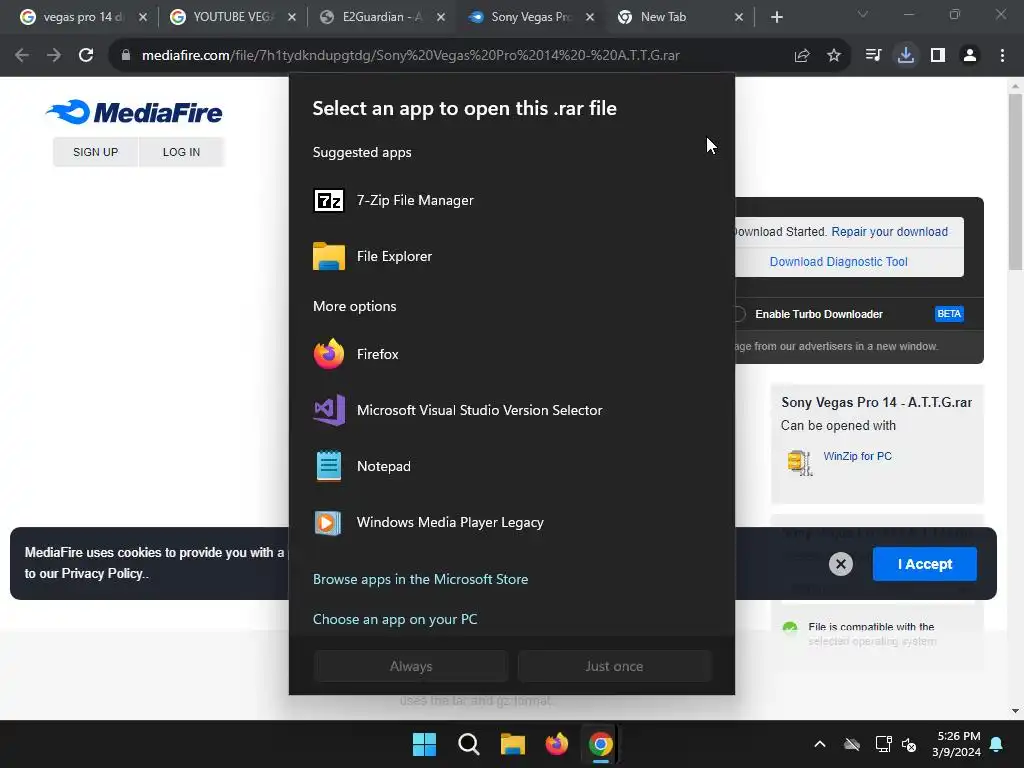The width and height of the screenshot is (1024, 768).
Task: Open notifications bell icon
Action: tap(997, 744)
